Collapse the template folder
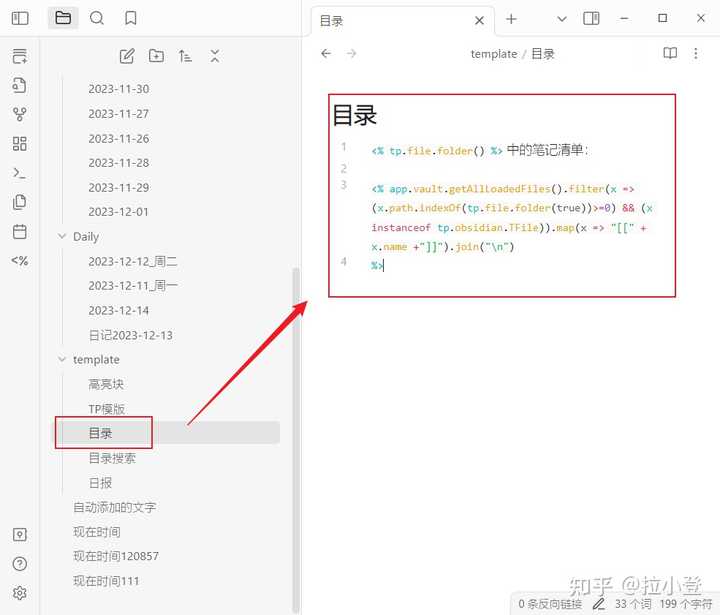 [62, 360]
